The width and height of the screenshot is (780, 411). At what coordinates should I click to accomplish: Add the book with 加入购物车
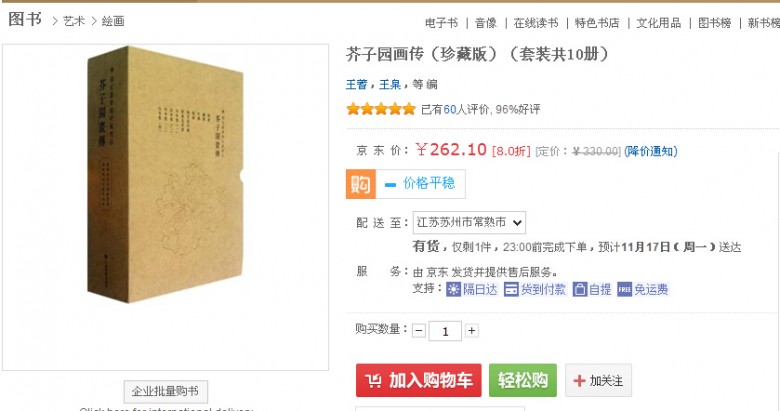point(419,381)
